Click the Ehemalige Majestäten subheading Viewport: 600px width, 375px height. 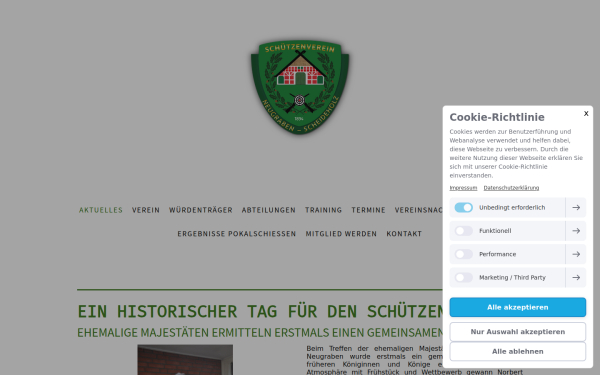pyautogui.click(x=260, y=333)
